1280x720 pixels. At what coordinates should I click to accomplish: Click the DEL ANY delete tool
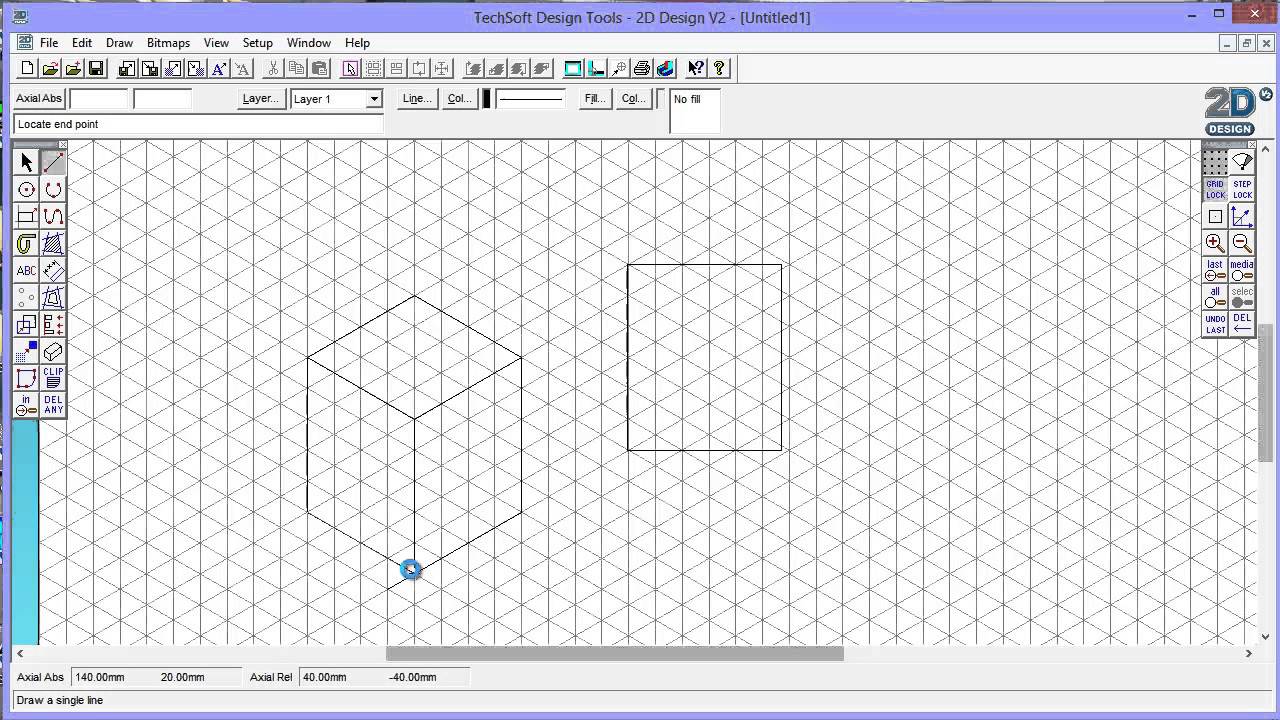pyautogui.click(x=53, y=405)
